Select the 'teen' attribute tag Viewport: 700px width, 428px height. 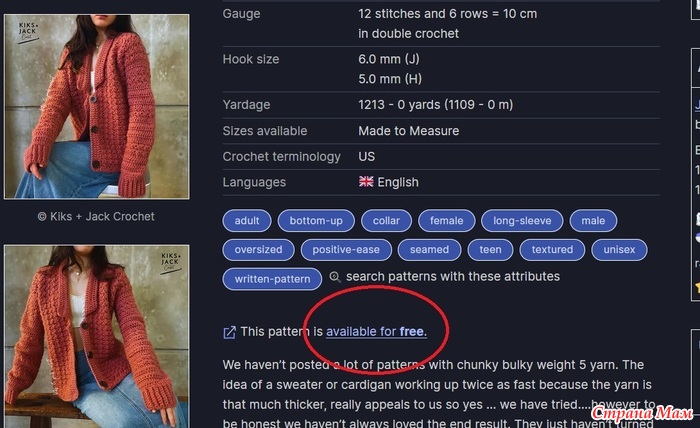[491, 250]
